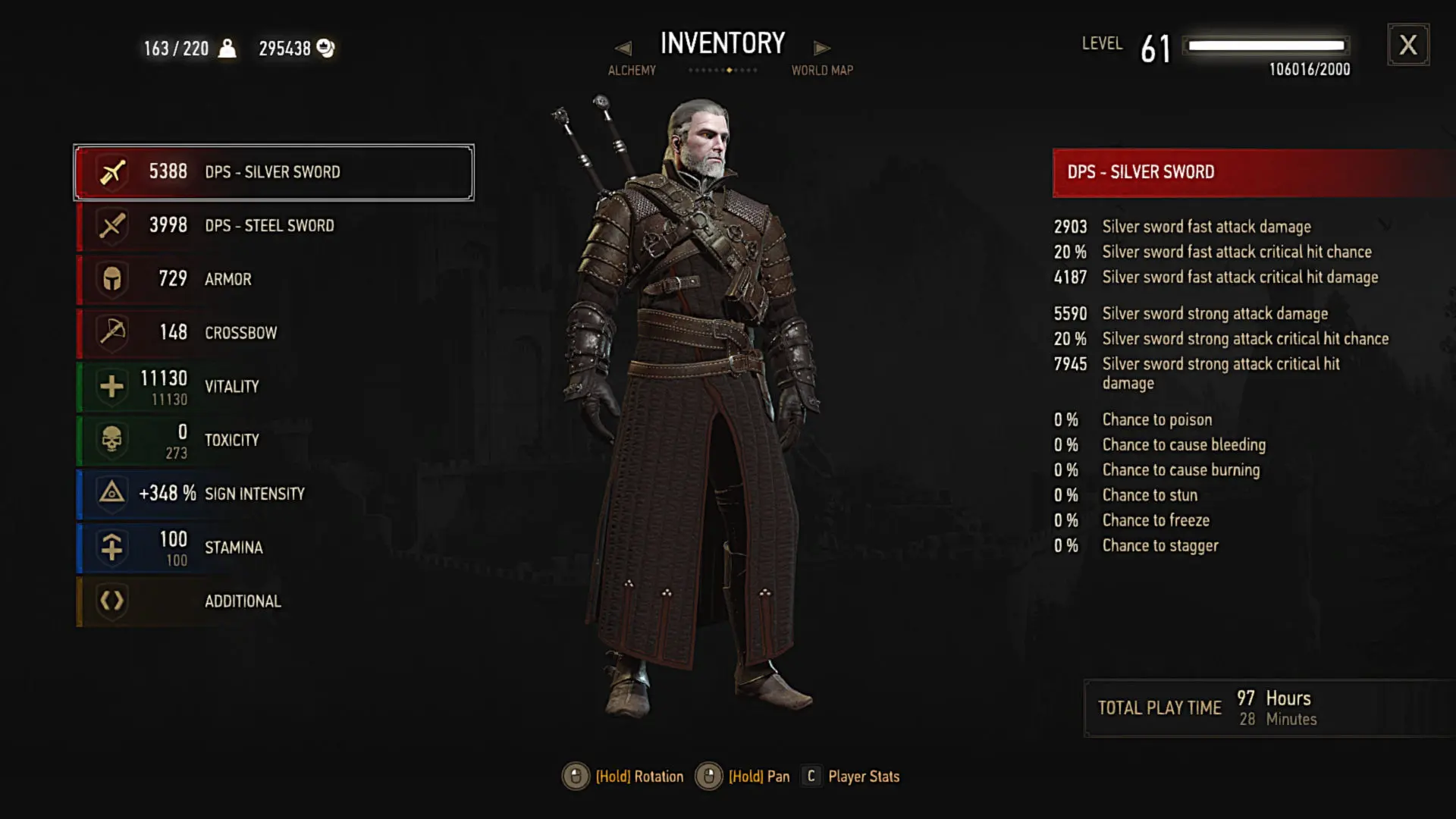Close the stats screen with X
The image size is (1456, 819).
[x=1408, y=45]
